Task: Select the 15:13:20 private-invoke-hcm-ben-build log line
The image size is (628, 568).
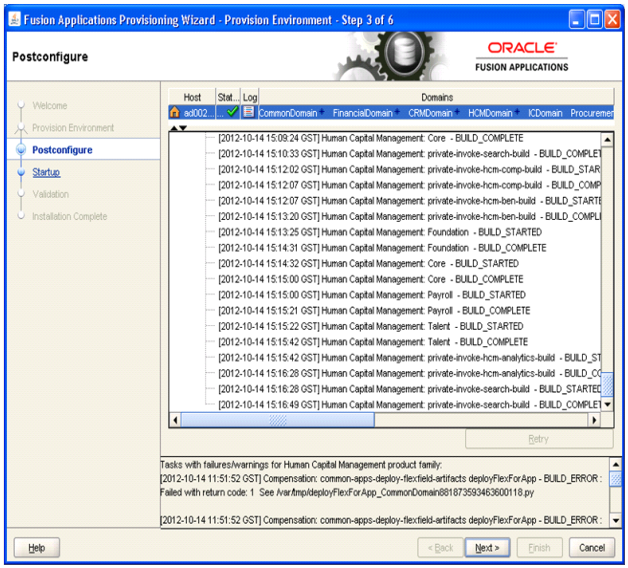Action: pyautogui.click(x=409, y=217)
